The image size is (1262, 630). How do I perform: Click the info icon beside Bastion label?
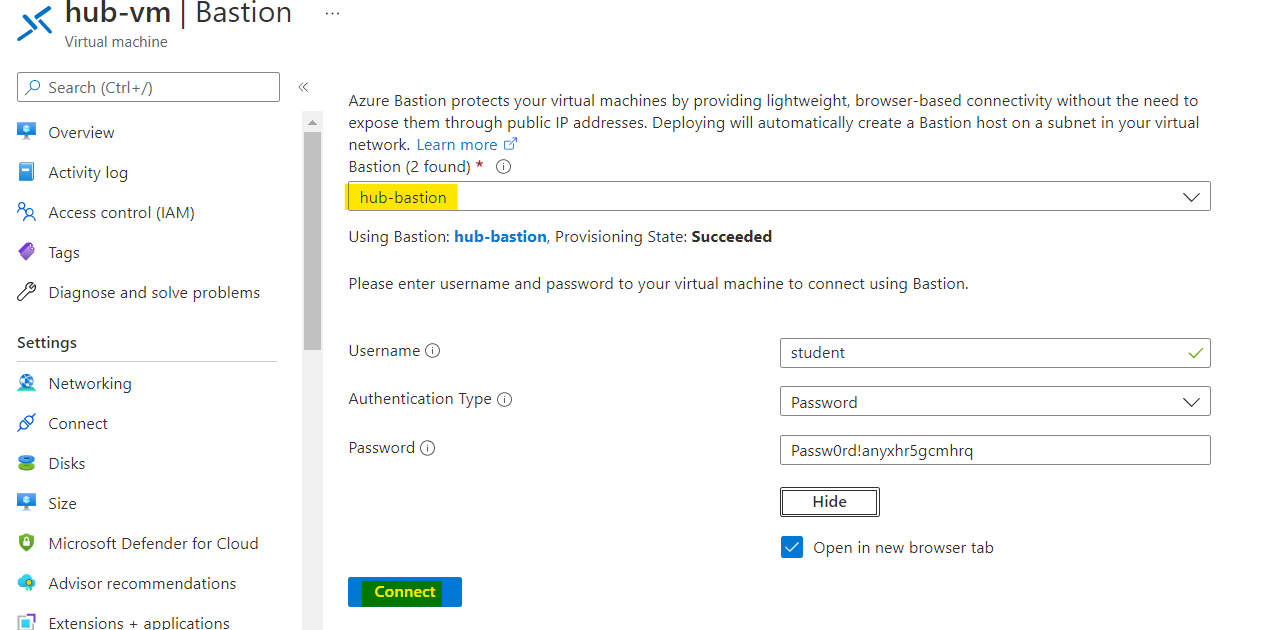tap(504, 167)
